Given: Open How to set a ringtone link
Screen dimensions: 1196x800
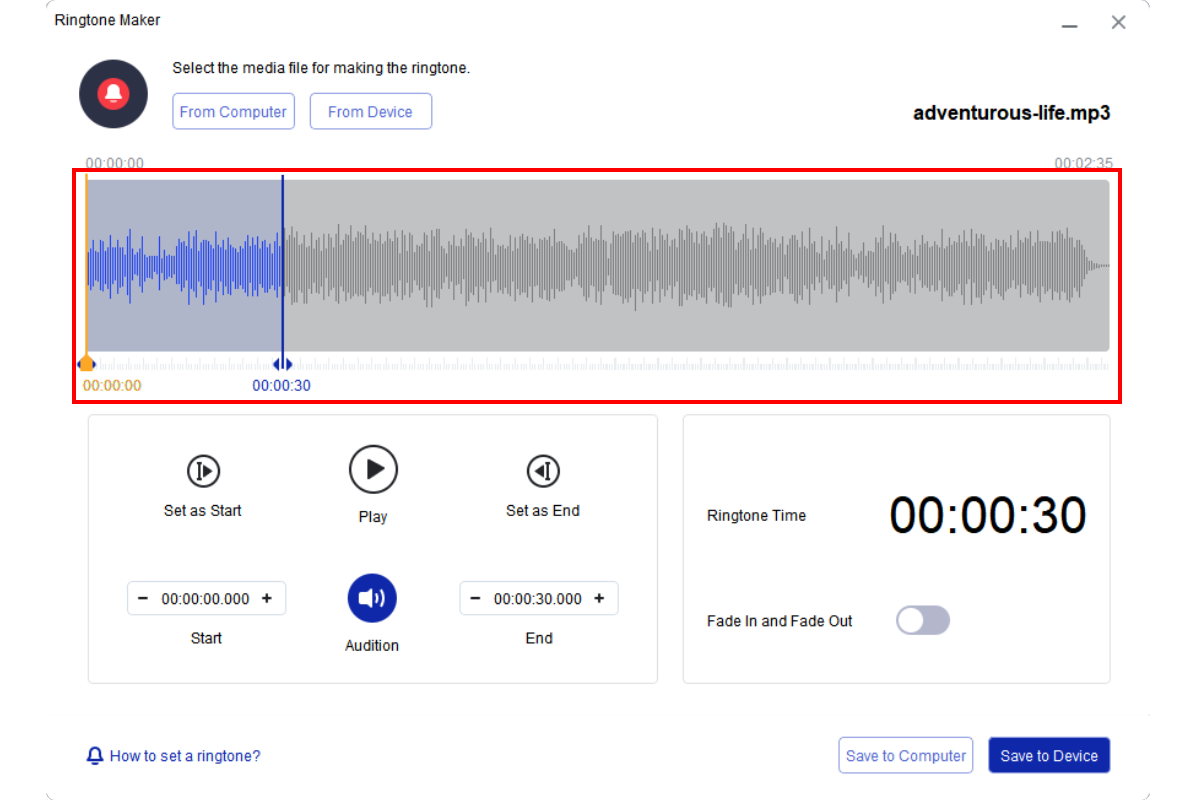Looking at the screenshot, I should tap(185, 756).
